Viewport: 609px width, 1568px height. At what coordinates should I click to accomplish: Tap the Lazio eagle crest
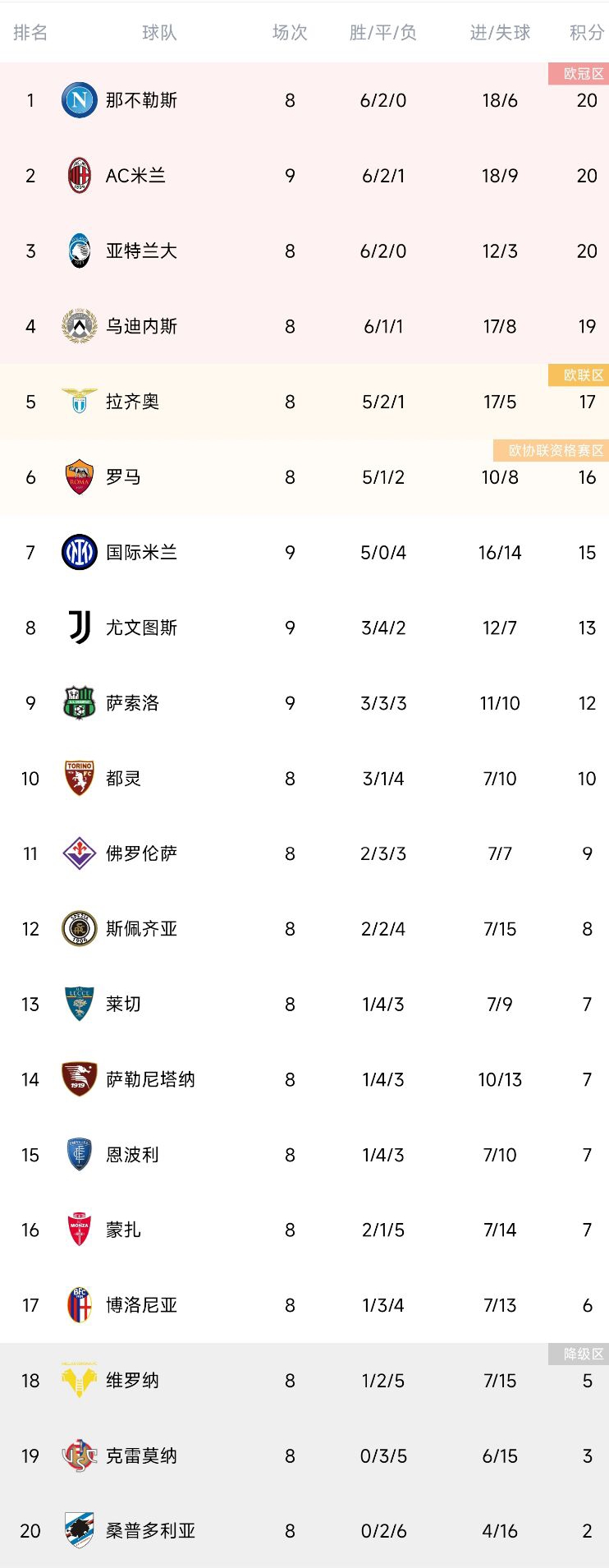(x=80, y=402)
